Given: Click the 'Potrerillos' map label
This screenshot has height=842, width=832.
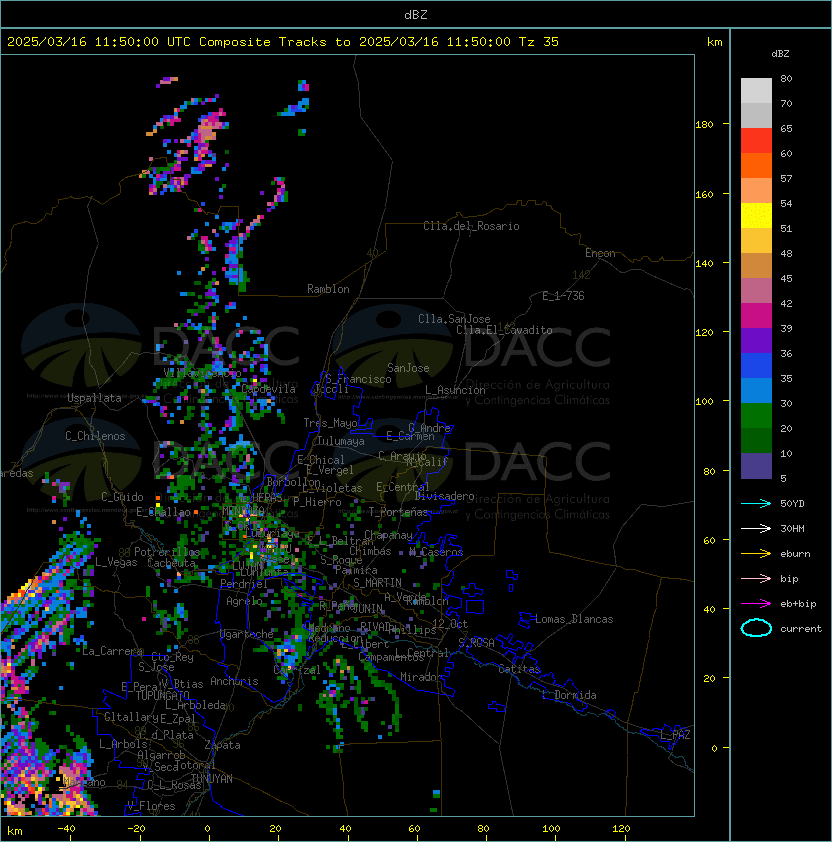Looking at the screenshot, I should (x=167, y=552).
